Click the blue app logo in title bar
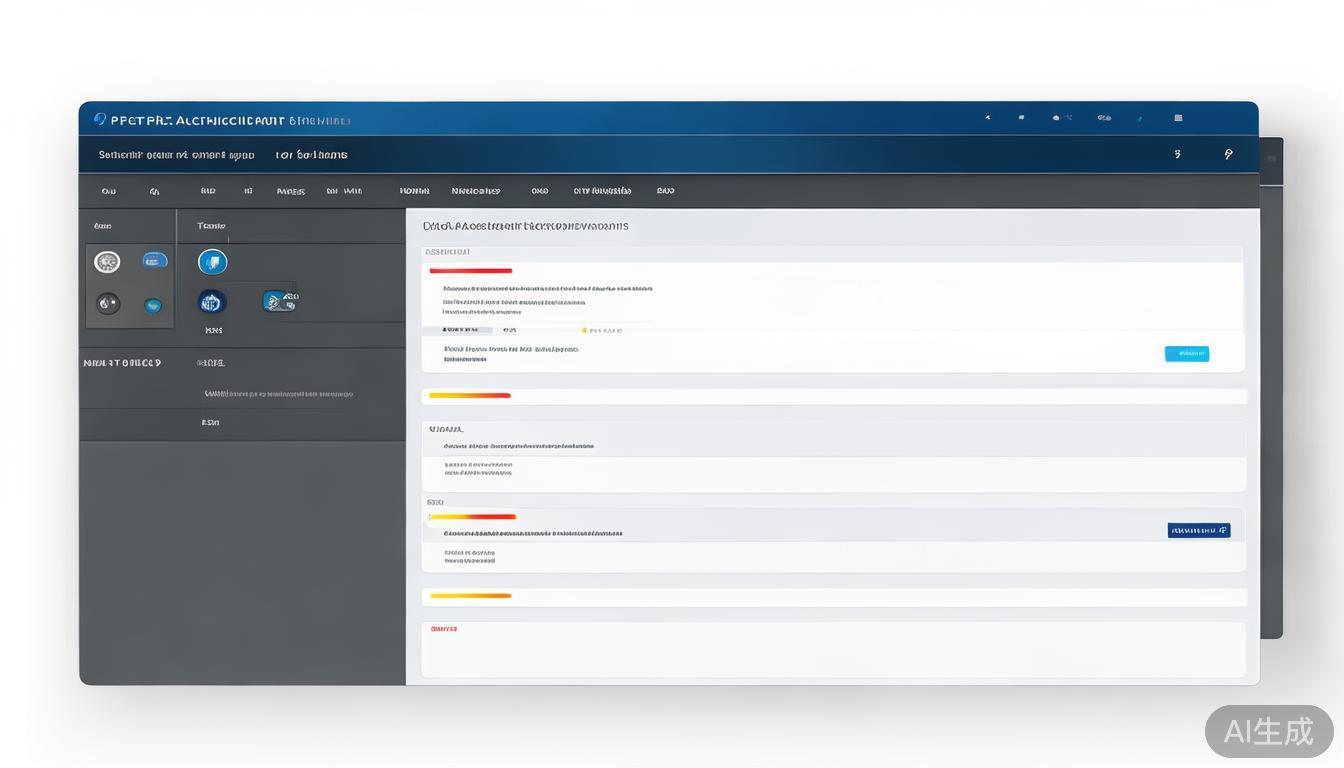 pos(99,119)
